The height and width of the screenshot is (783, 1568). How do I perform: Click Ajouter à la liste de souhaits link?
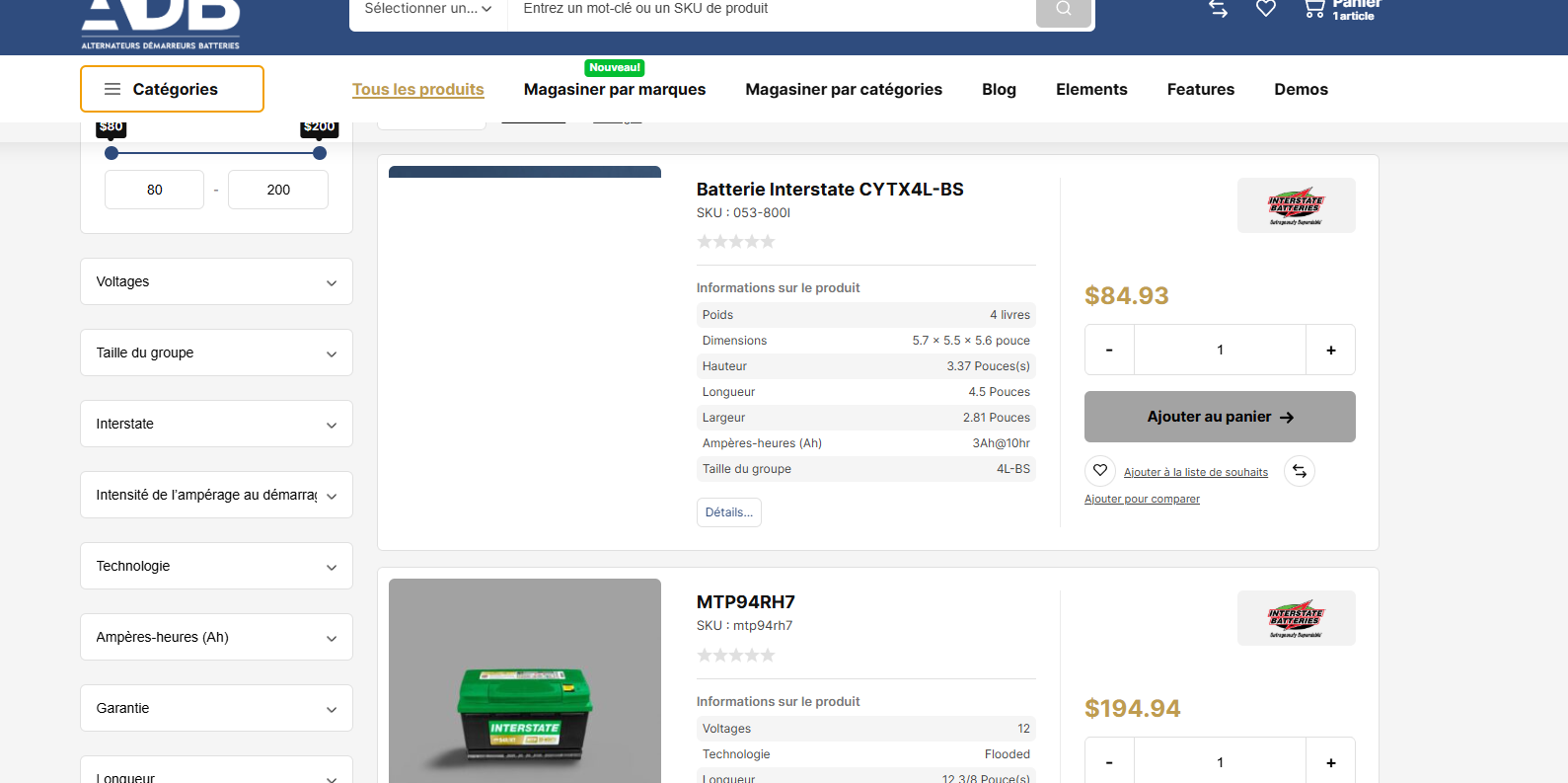[x=1196, y=472]
